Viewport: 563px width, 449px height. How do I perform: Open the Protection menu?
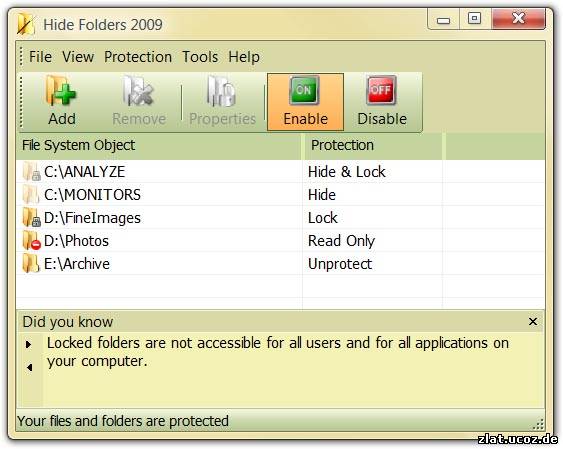[x=138, y=57]
